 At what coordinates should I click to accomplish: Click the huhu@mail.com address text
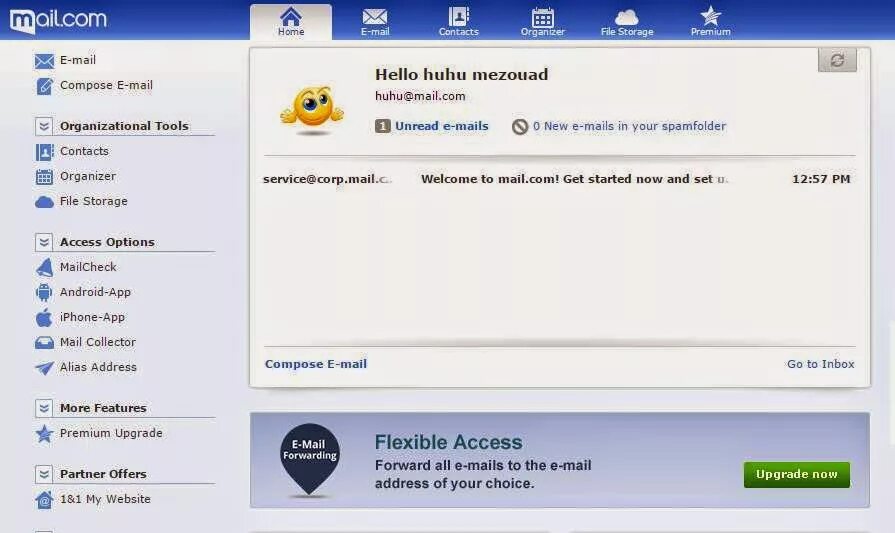[420, 96]
